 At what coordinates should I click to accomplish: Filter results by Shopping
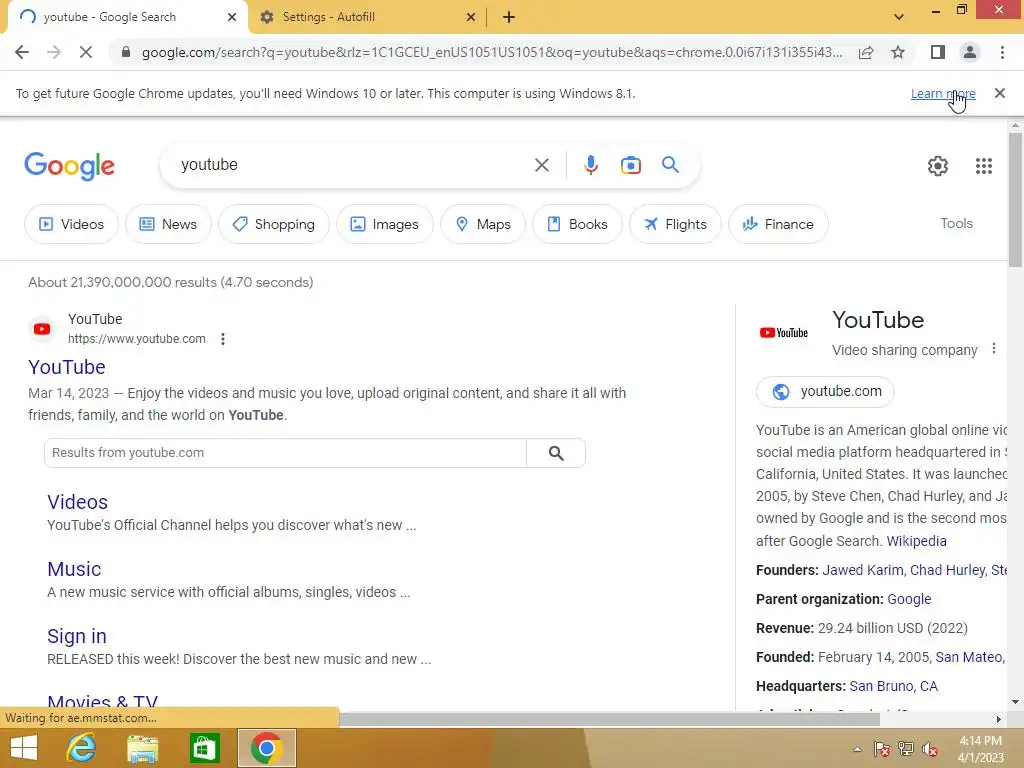coord(274,224)
